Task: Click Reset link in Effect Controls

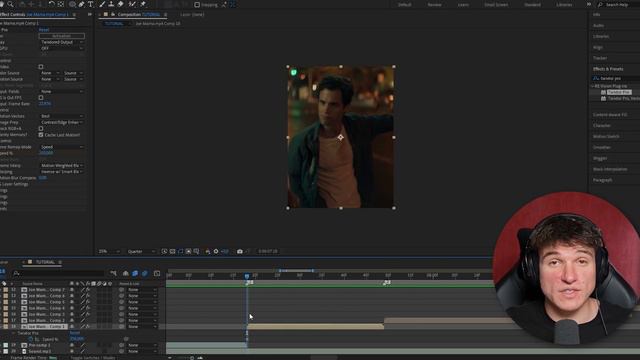Action: click(x=44, y=30)
